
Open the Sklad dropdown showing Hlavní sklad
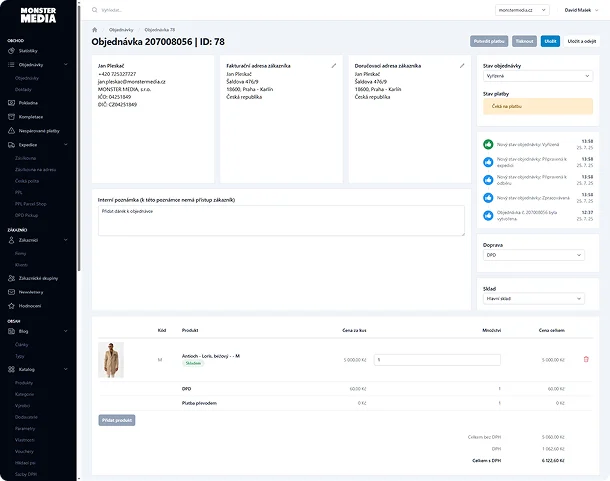(537, 298)
